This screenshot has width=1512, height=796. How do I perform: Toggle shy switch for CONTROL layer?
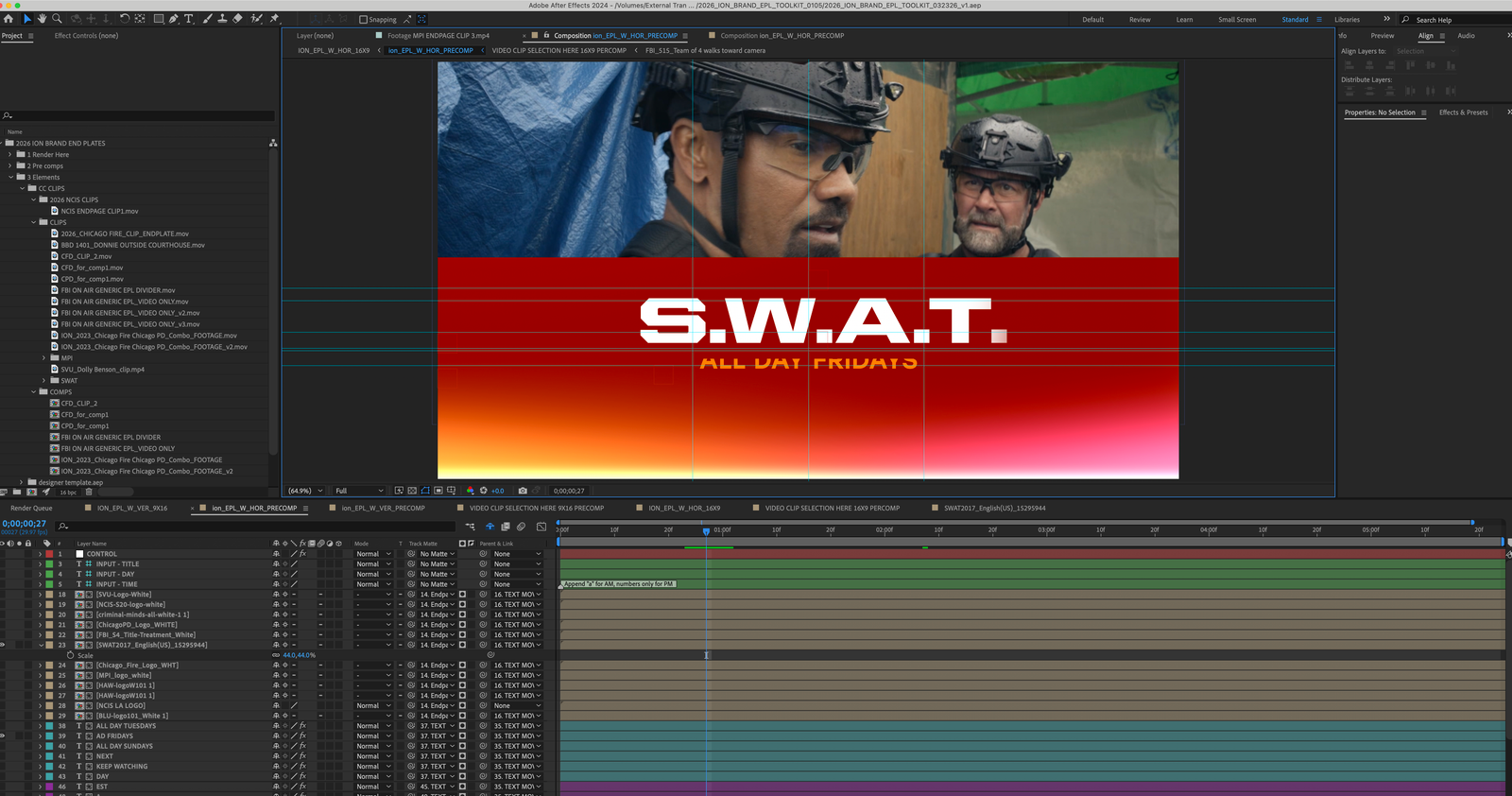click(276, 554)
